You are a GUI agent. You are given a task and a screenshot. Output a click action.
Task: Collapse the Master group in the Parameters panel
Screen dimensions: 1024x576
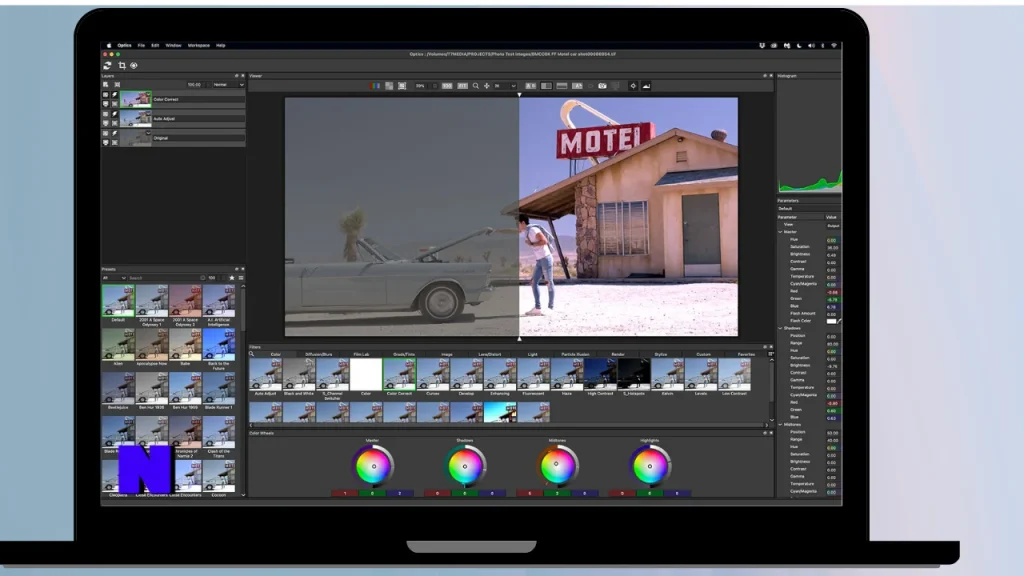[x=780, y=232]
